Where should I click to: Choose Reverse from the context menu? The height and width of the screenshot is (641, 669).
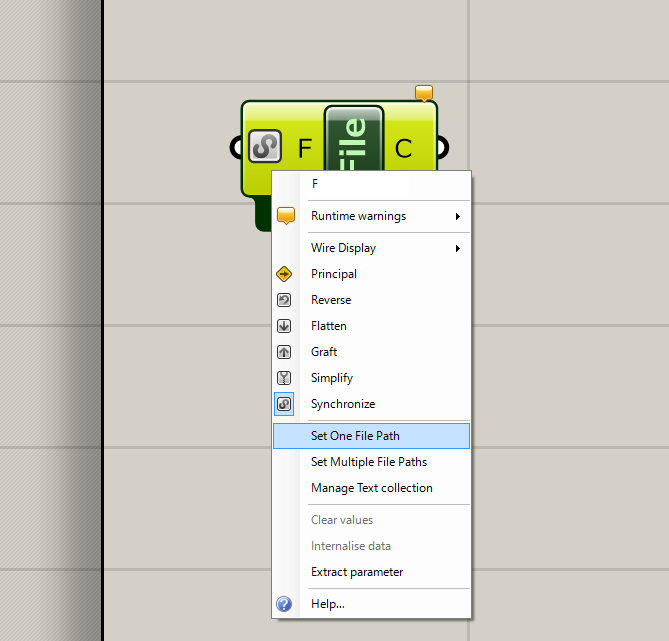371,300
